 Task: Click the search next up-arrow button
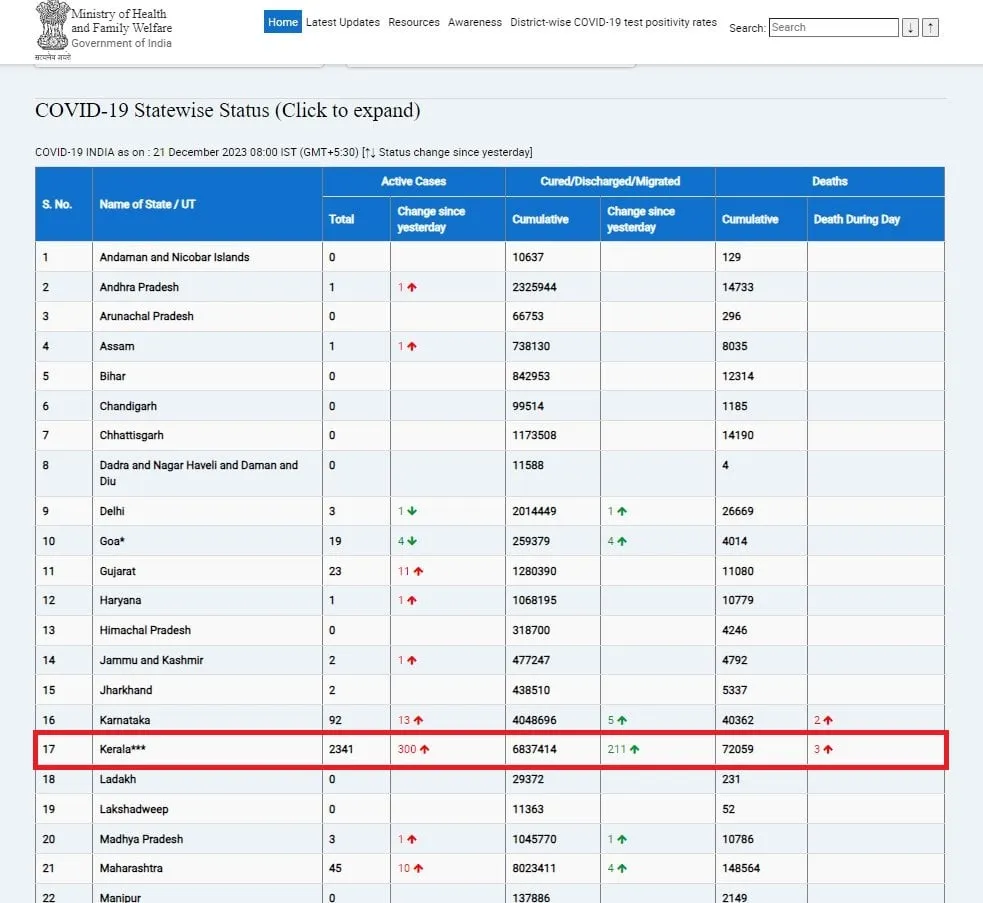tap(930, 28)
